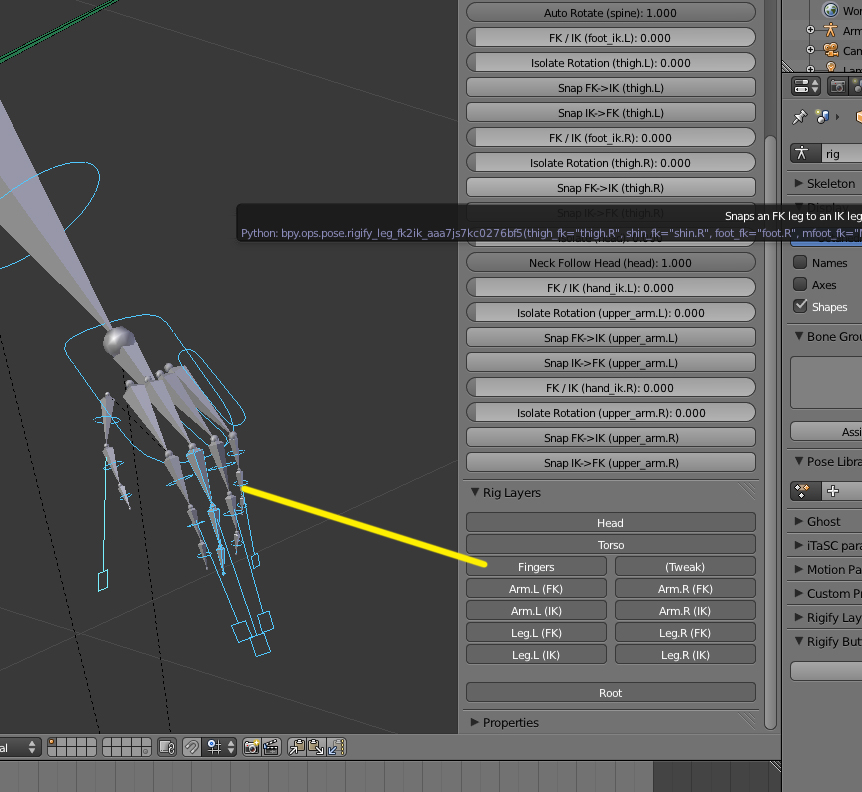
Task: Click the camera object icon in outliner
Action: (831, 50)
